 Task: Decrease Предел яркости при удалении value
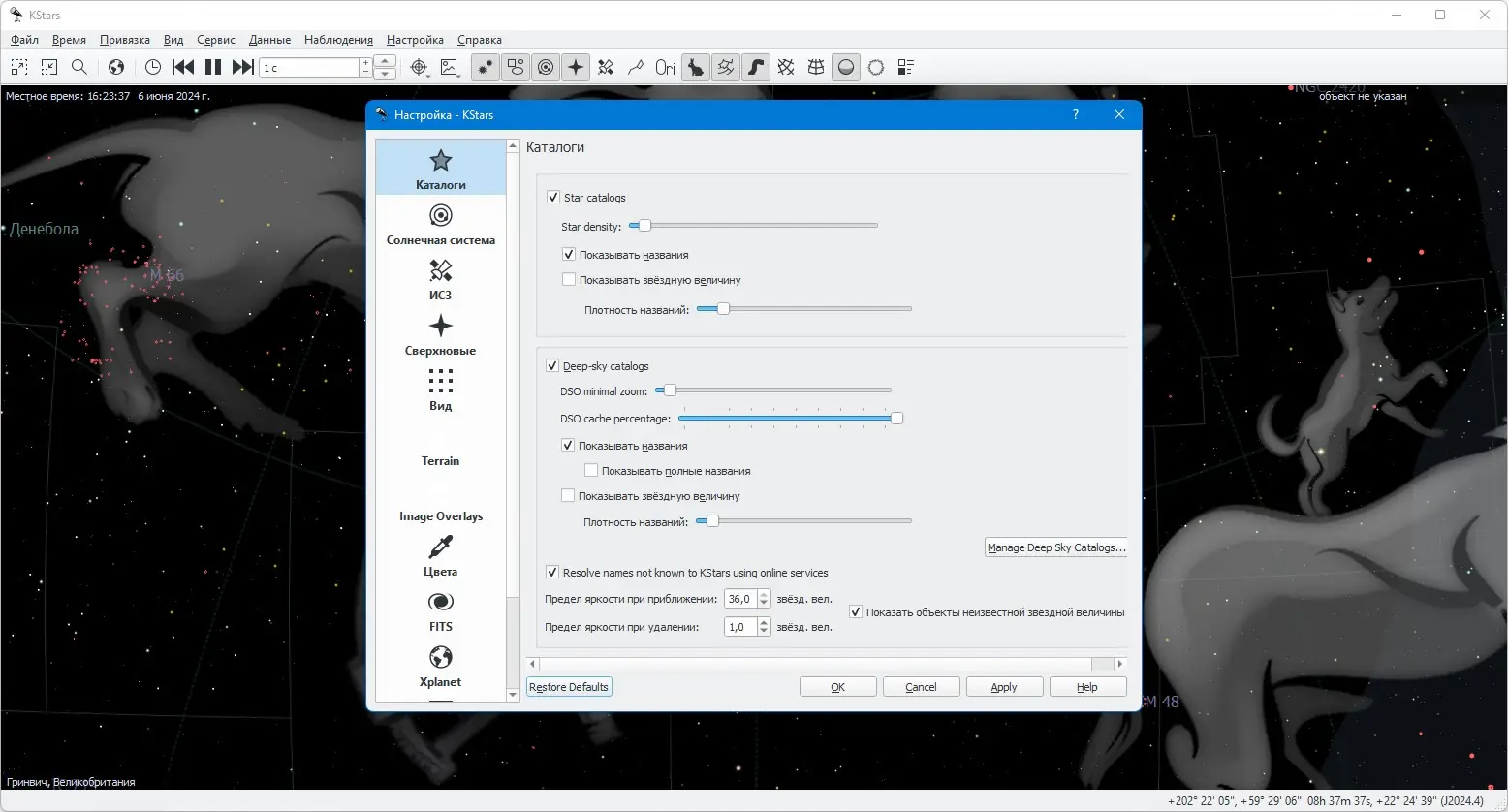(x=764, y=632)
